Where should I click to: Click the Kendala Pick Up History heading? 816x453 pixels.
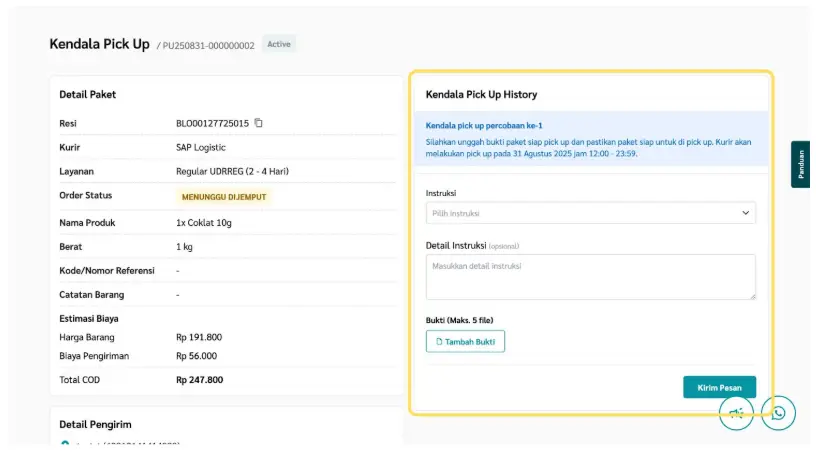481,94
